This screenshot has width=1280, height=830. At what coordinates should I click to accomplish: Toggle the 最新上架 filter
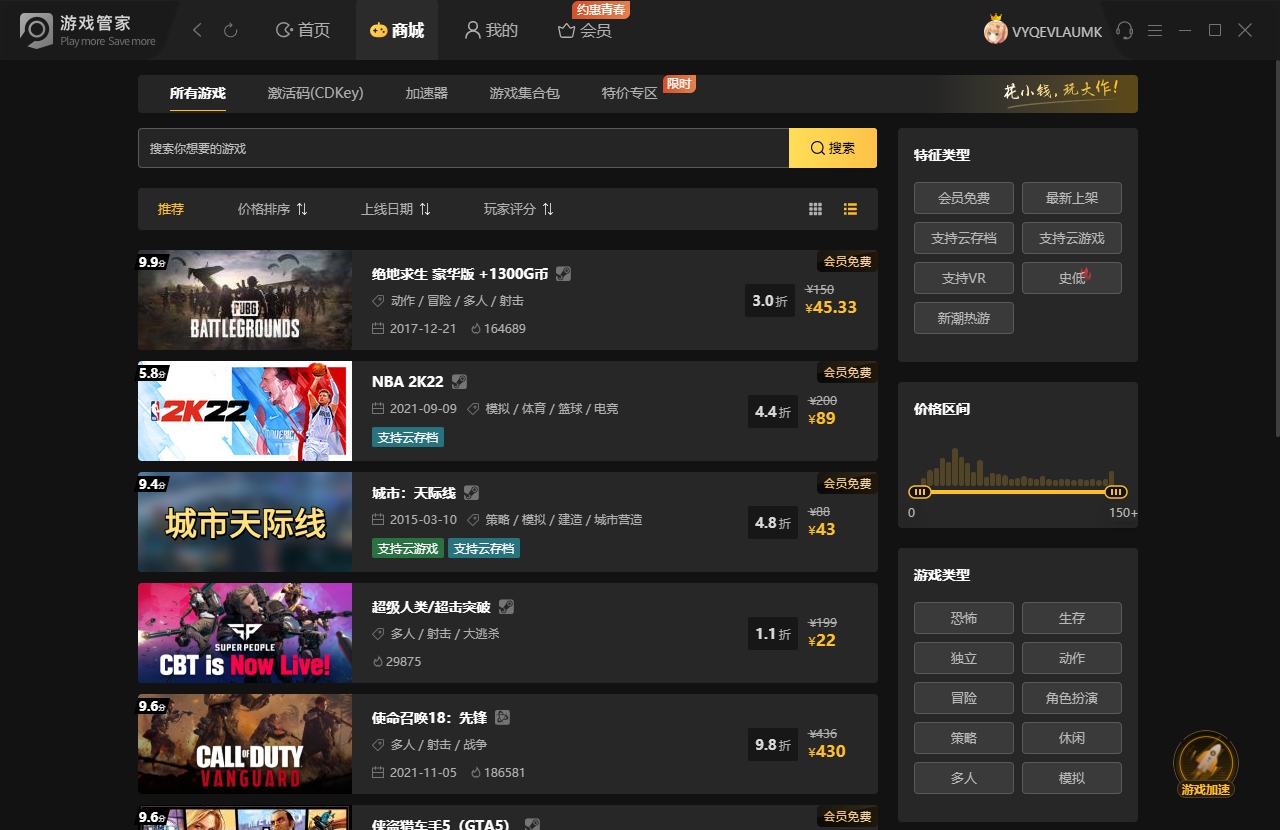point(1072,198)
